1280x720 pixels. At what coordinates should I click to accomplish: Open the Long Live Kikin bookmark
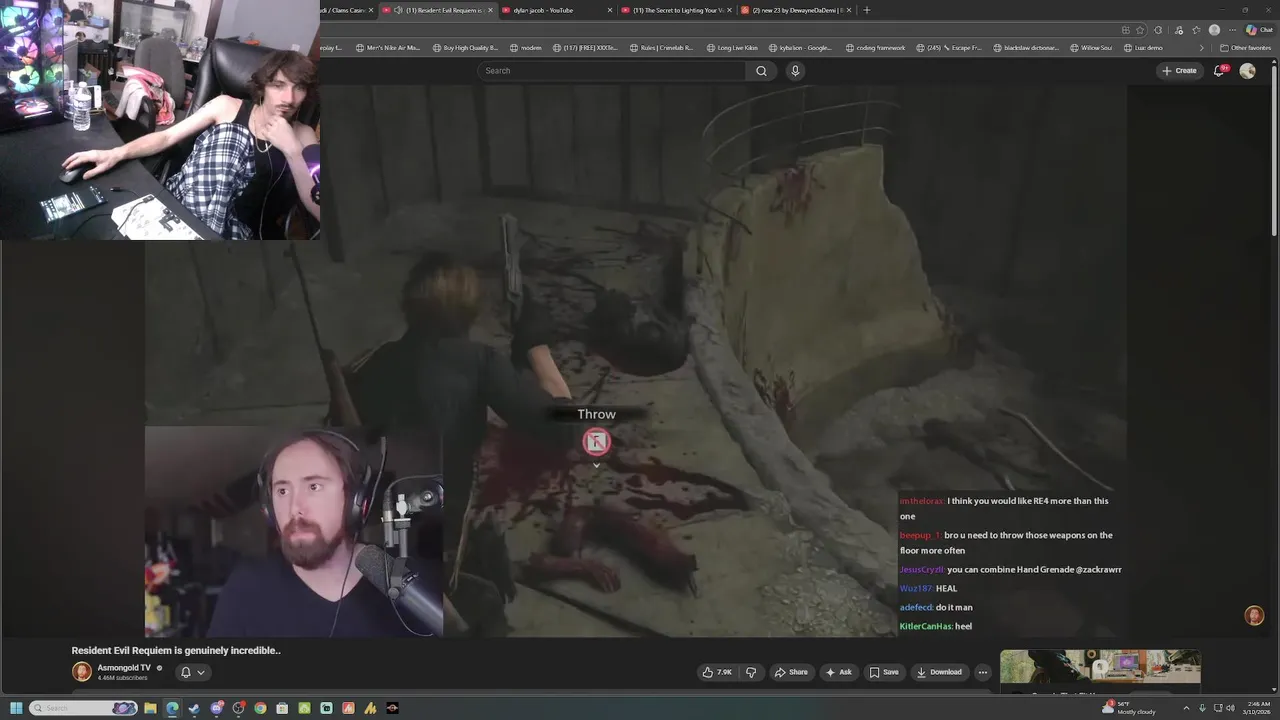tap(732, 48)
